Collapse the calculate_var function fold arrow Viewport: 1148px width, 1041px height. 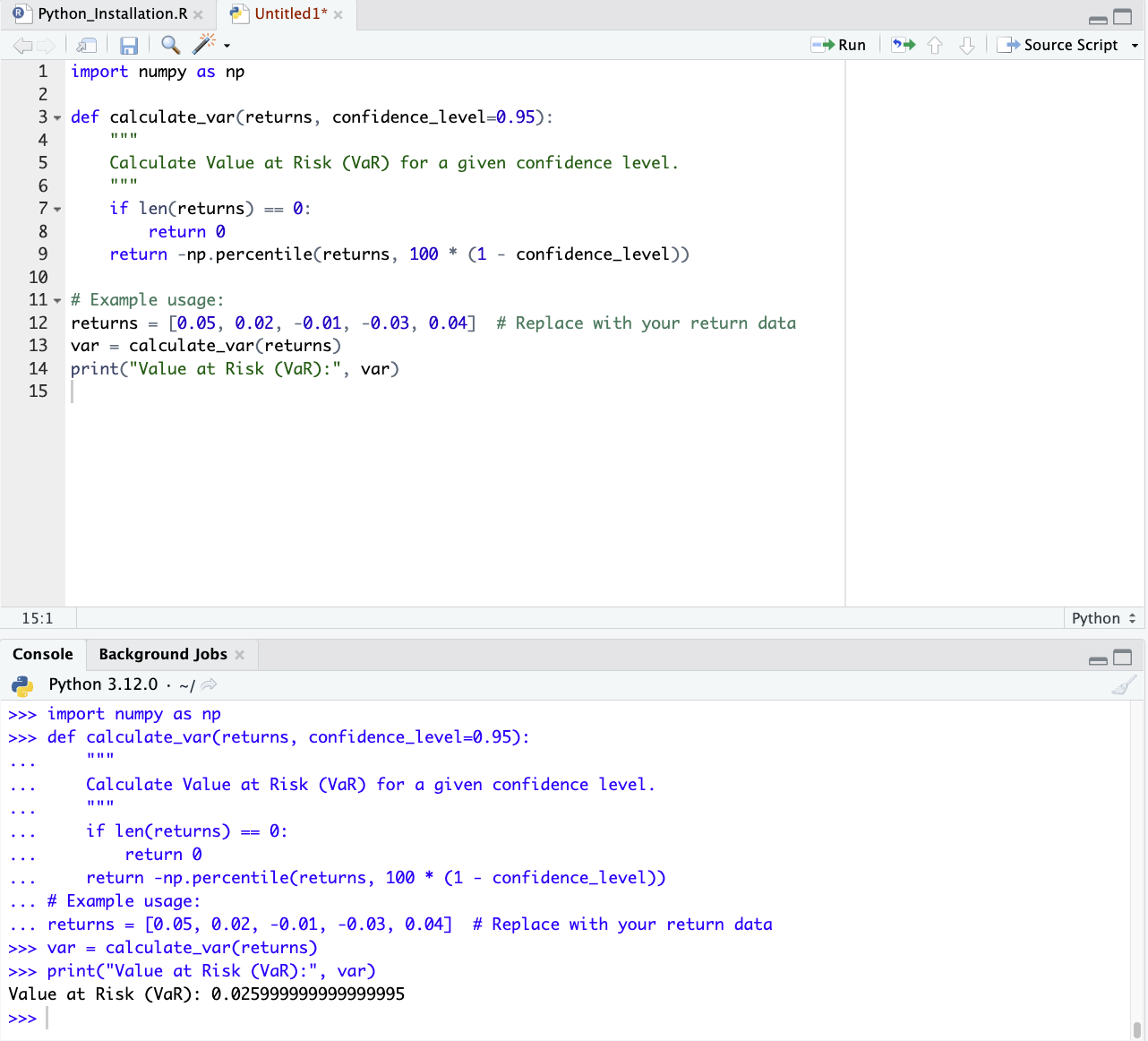[57, 118]
